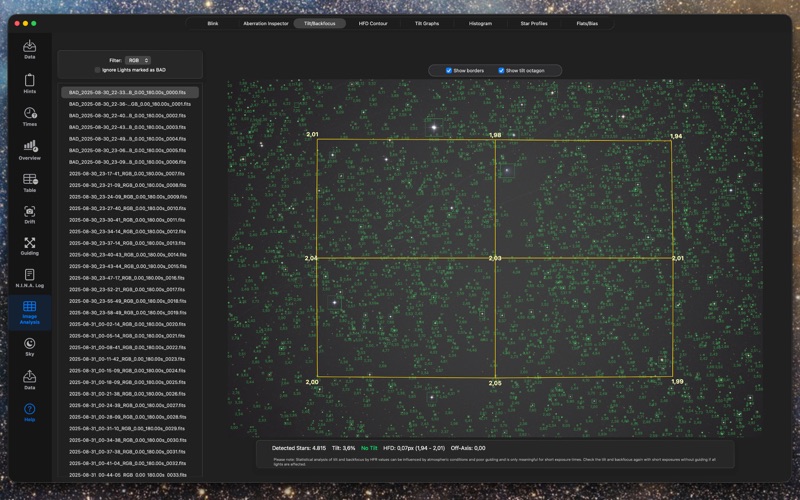Select file ending _0028.fits in list

(130, 417)
